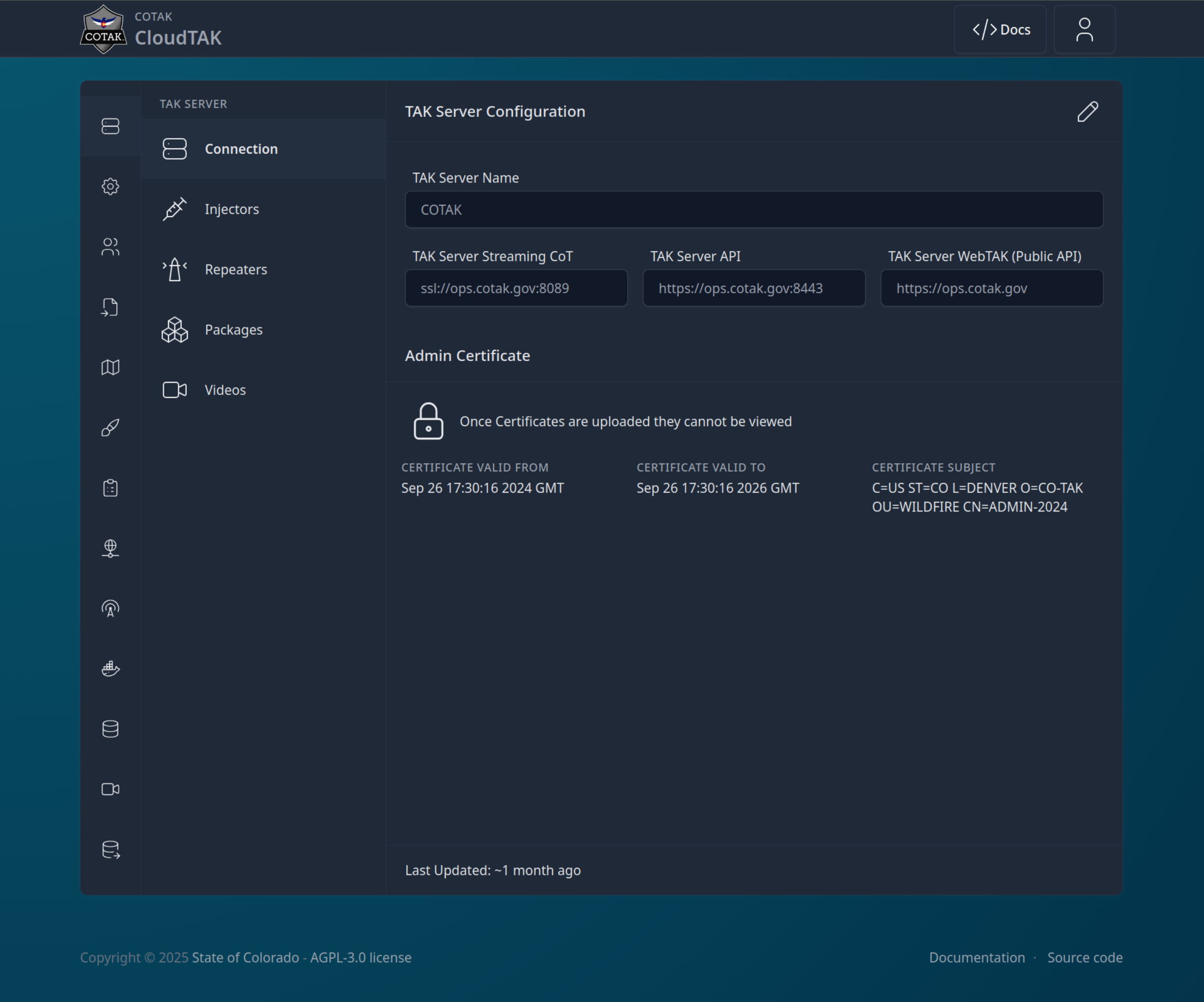Open the user profile icon in header

tap(1084, 30)
